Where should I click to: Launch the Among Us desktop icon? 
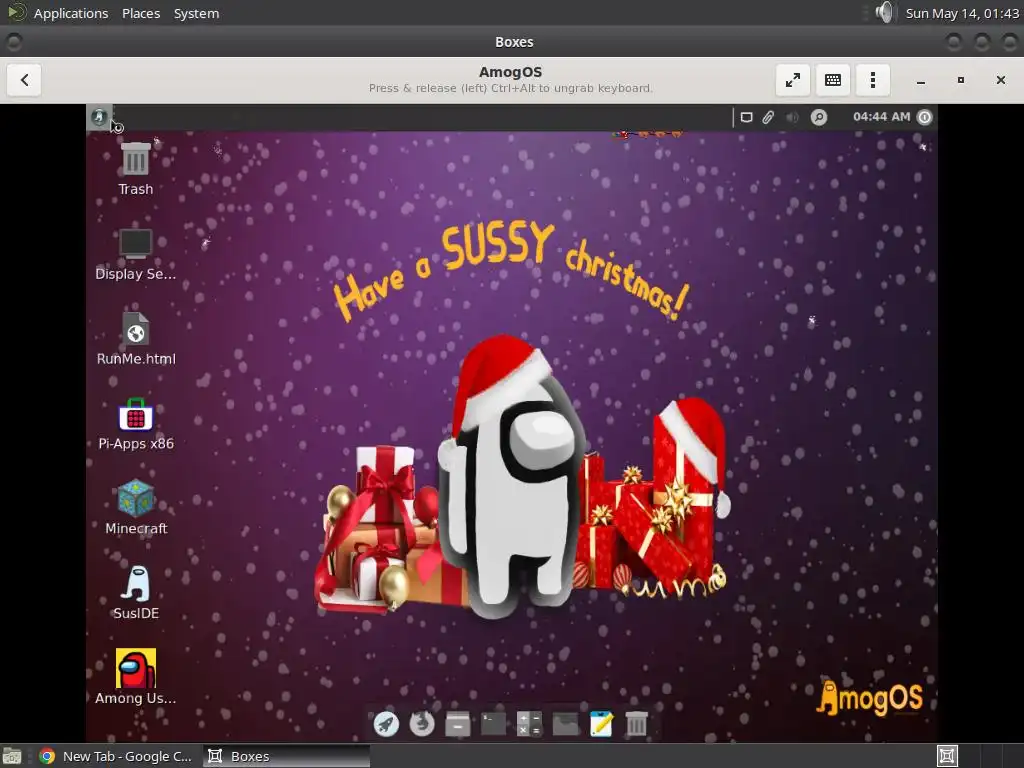(x=135, y=668)
